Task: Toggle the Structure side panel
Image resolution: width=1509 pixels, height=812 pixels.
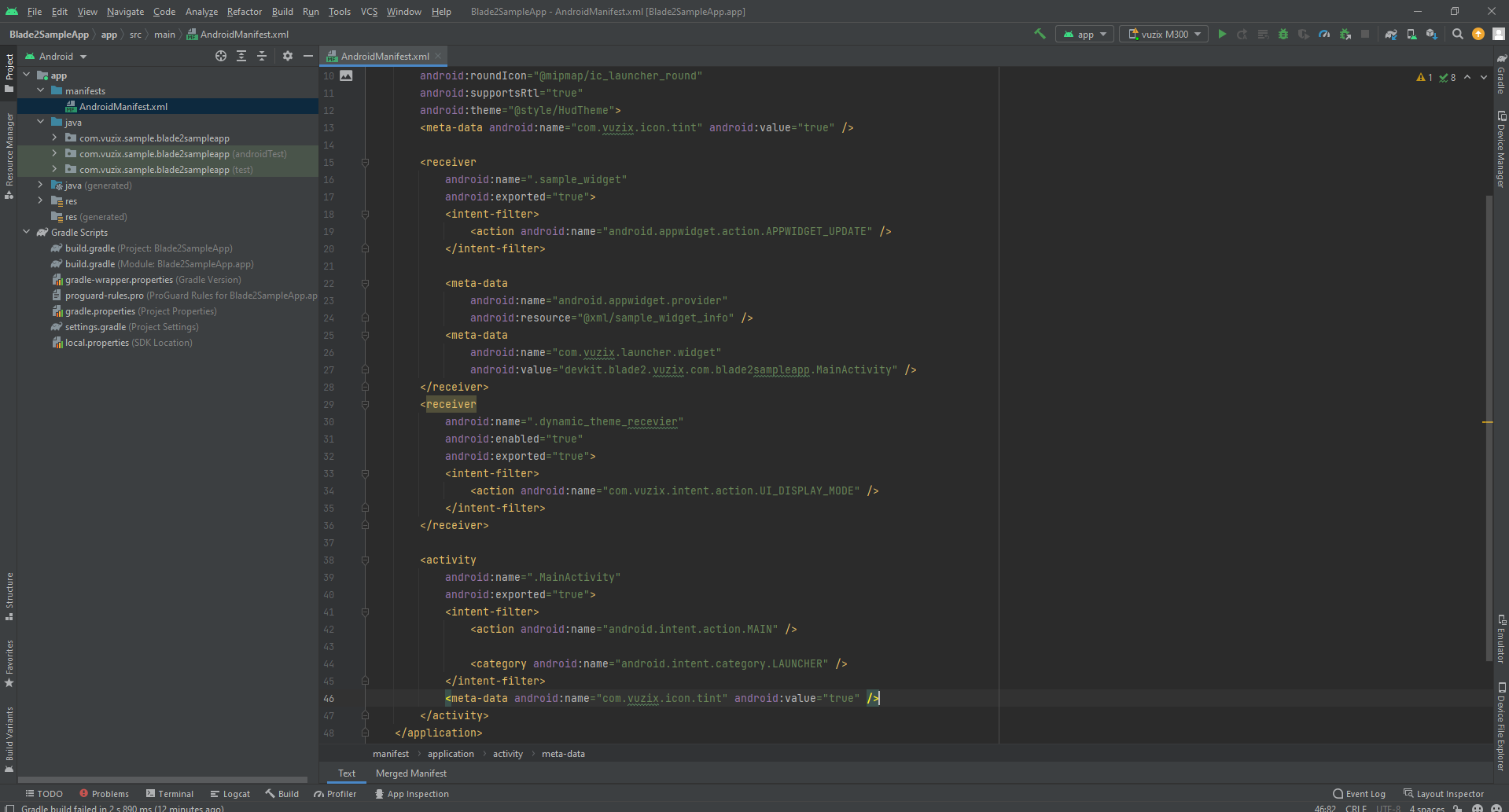Action: click(x=9, y=596)
